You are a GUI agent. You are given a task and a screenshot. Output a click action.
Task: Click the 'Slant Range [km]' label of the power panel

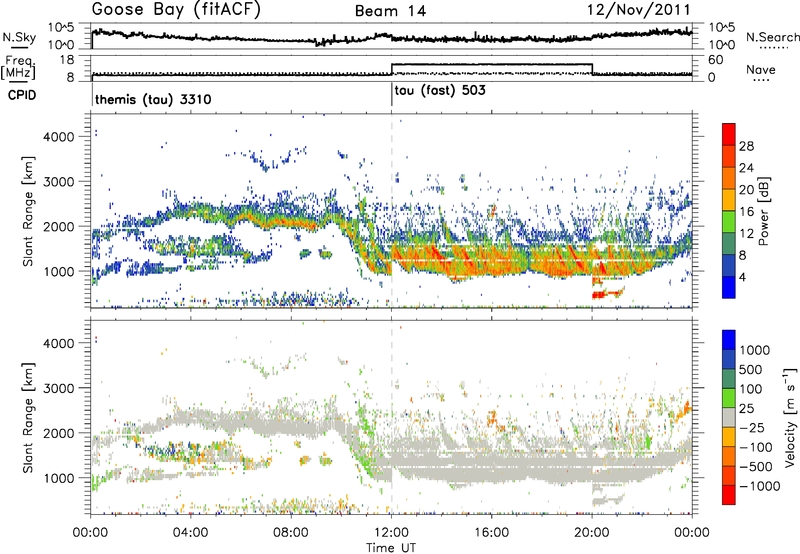click(28, 211)
